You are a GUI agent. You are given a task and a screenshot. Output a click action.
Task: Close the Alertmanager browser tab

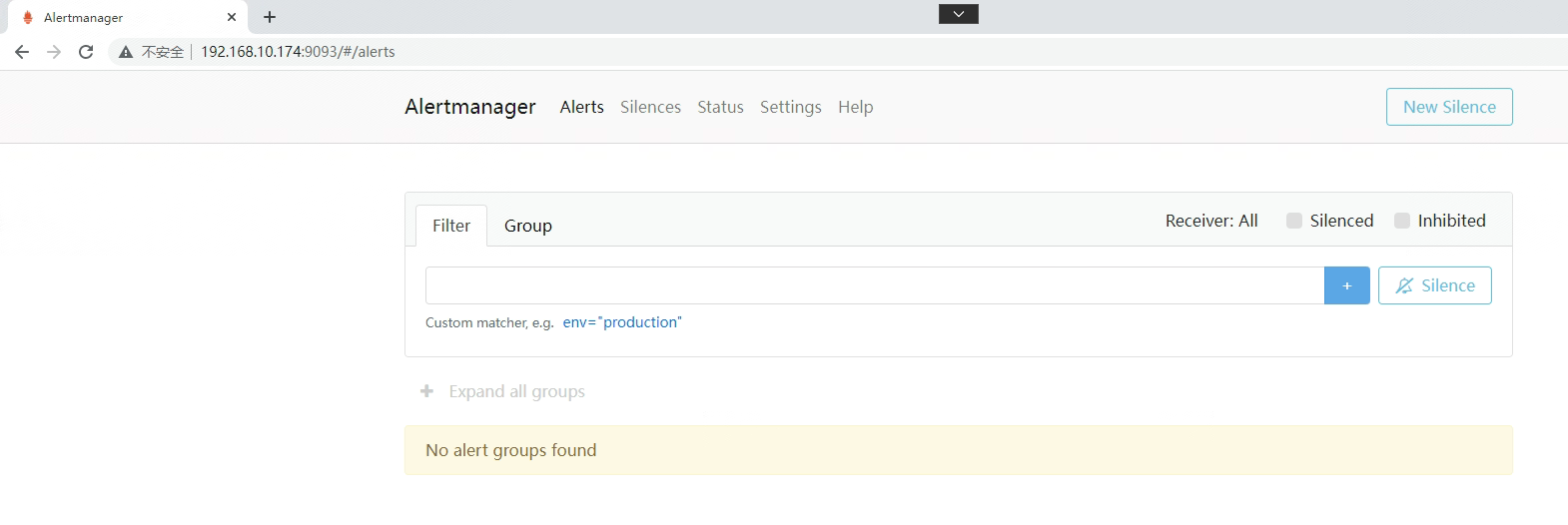pos(232,17)
